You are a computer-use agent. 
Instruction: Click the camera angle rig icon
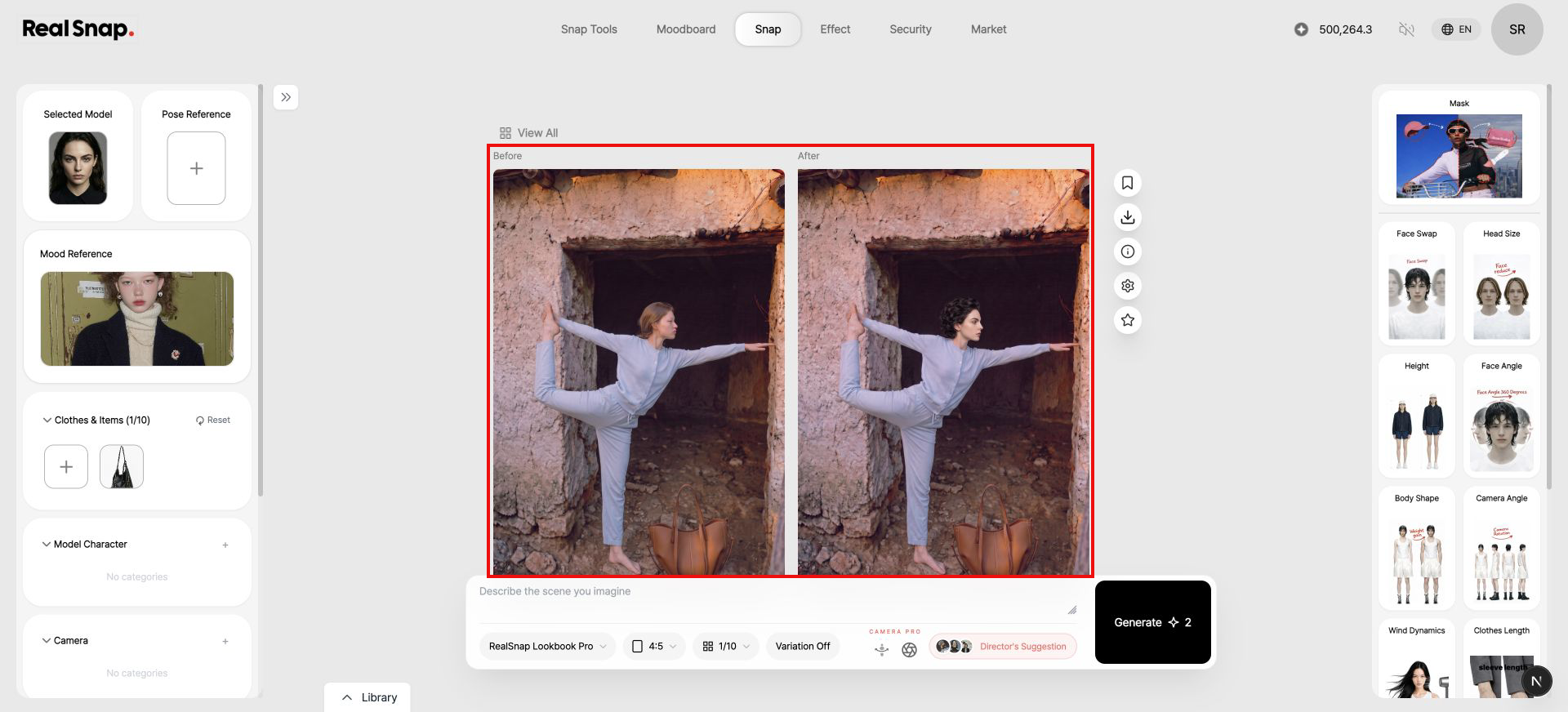881,650
